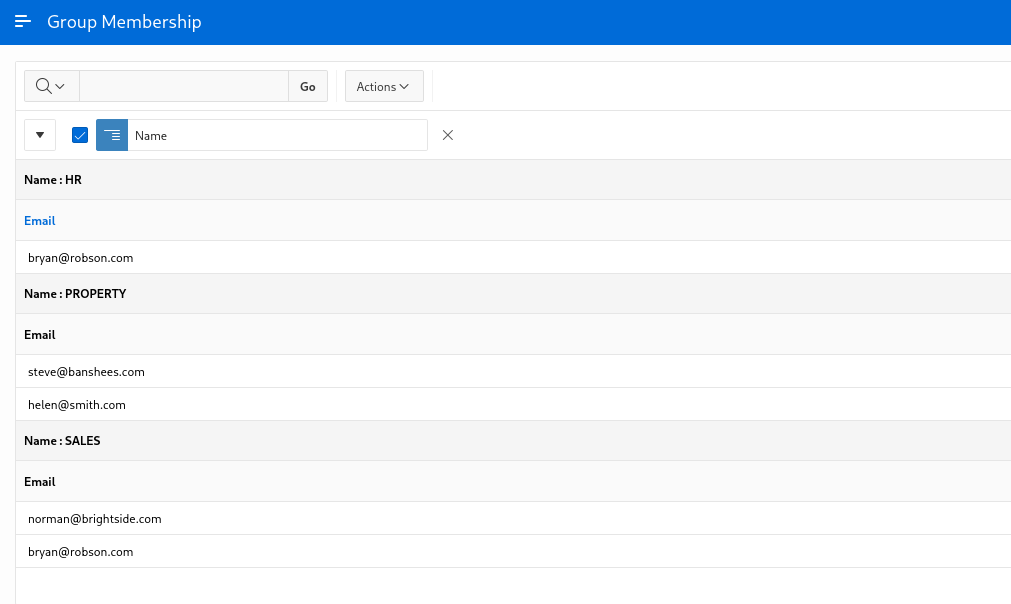Viewport: 1011px width, 604px height.
Task: Click the norman@brightside.com row
Action: pyautogui.click(x=95, y=519)
